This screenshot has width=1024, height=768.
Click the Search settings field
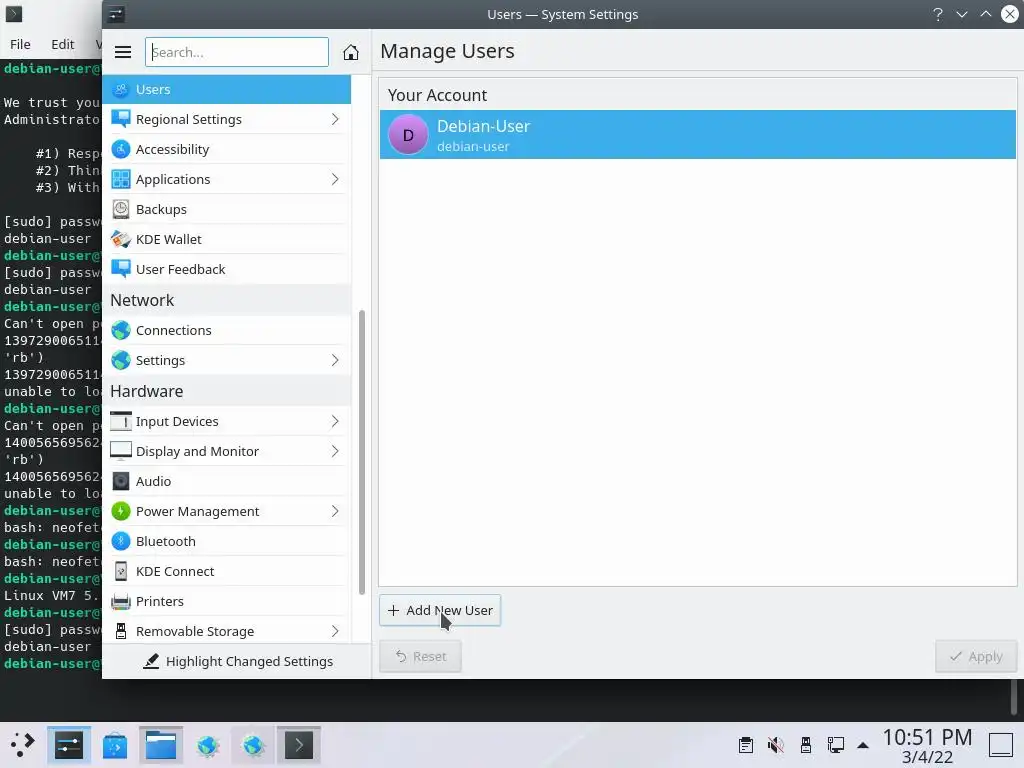click(x=236, y=52)
